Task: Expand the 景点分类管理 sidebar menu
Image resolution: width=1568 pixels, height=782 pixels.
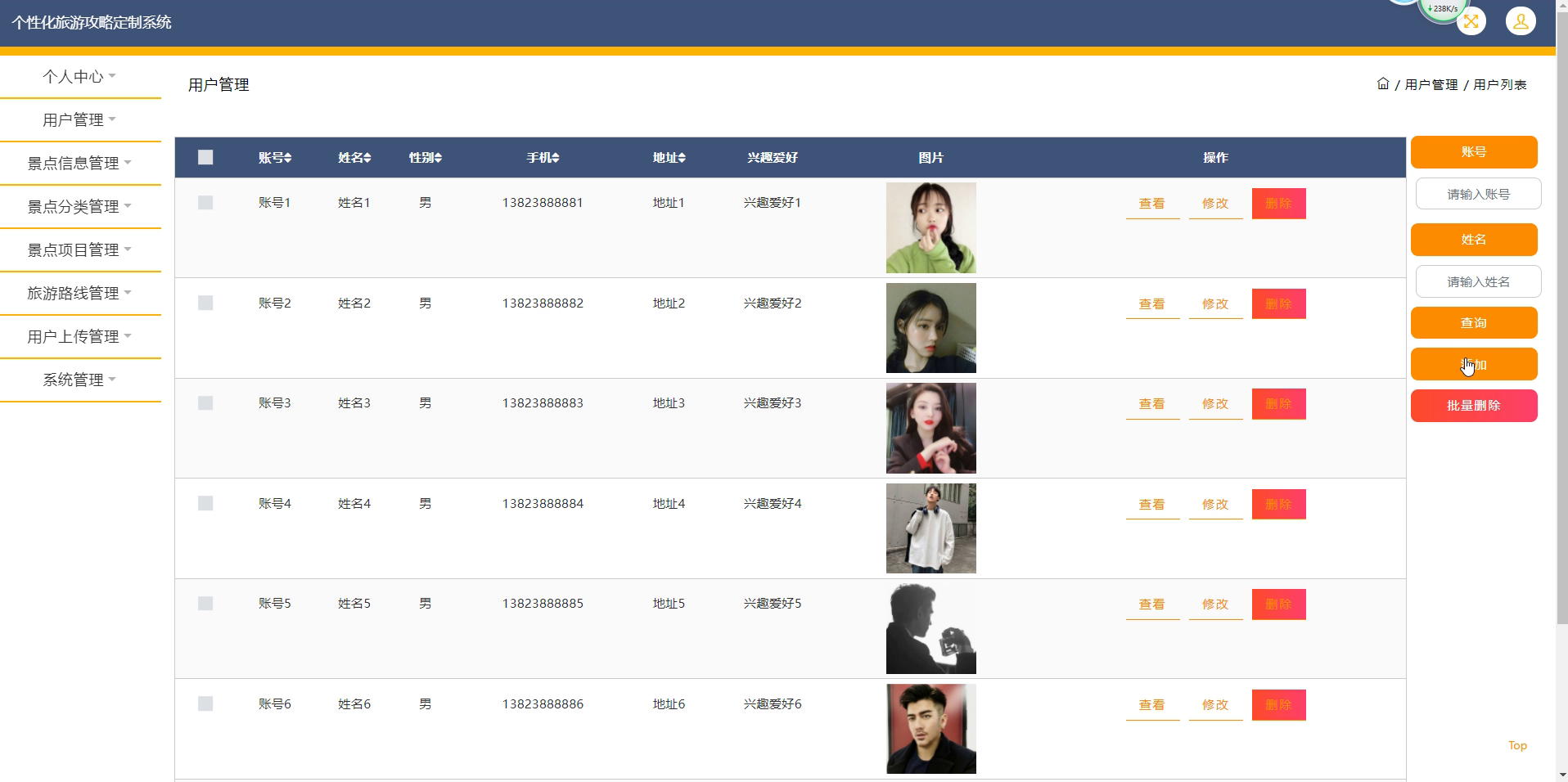Action: (80, 206)
